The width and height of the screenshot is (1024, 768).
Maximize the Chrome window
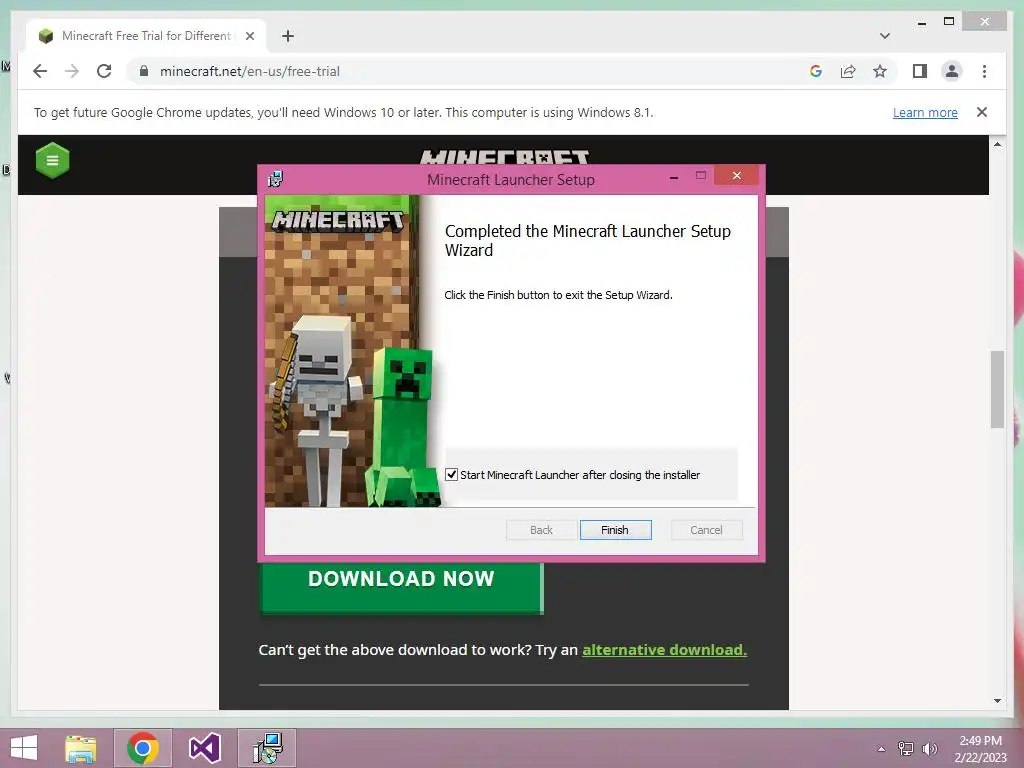point(949,22)
